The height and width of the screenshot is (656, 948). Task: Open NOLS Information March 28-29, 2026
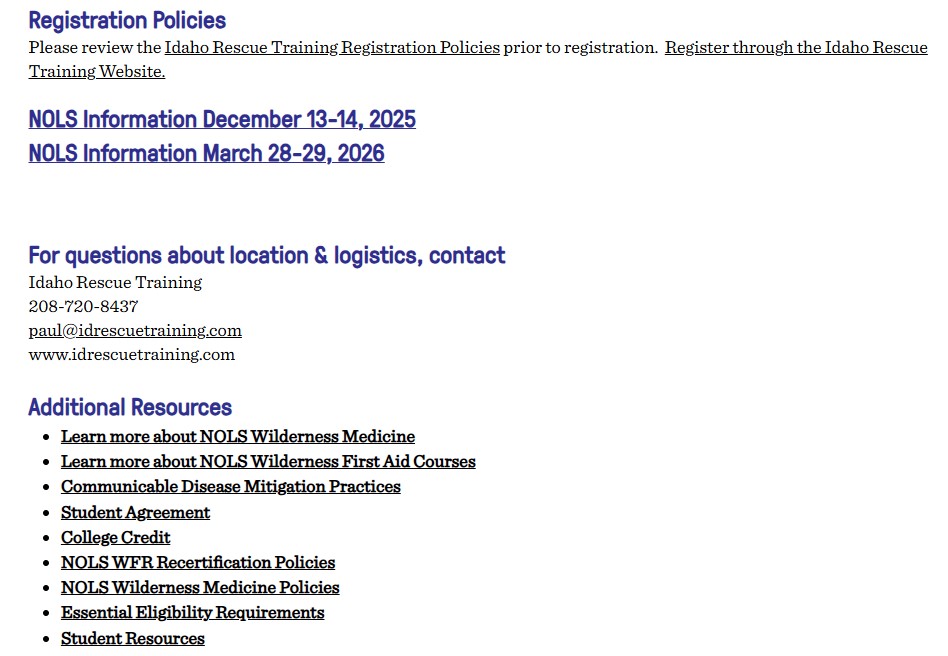point(206,154)
